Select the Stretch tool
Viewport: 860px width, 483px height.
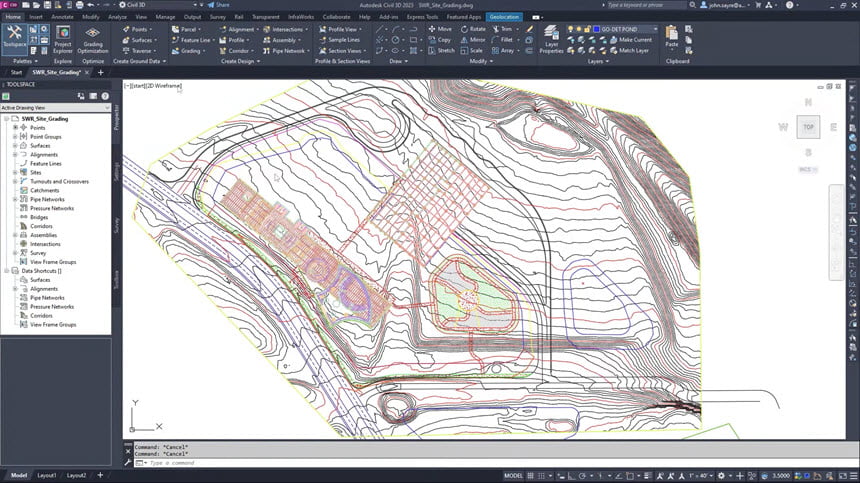click(441, 50)
